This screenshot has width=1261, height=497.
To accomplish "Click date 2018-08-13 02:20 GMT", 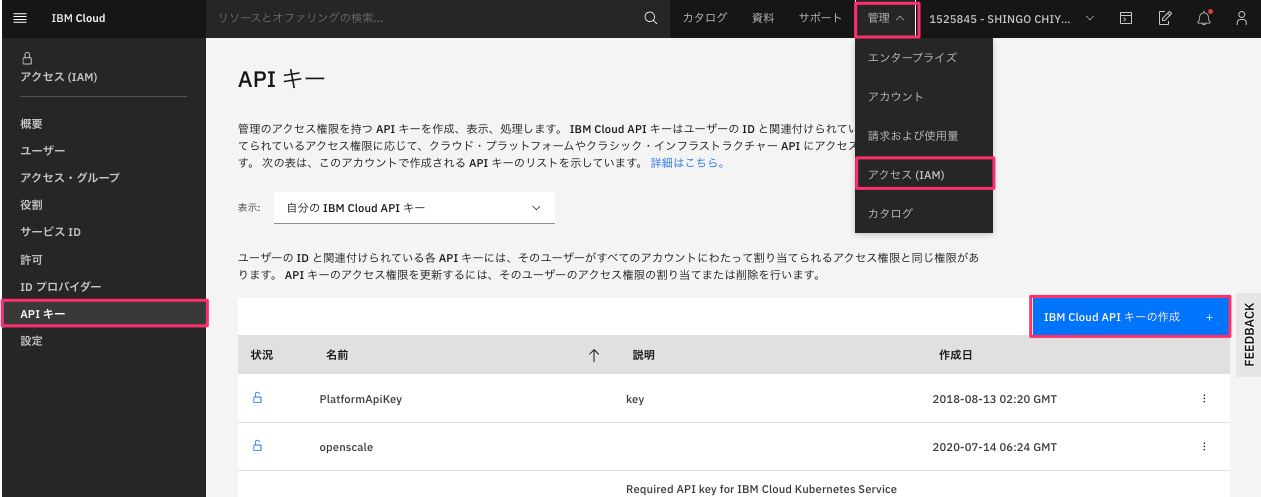I will point(994,399).
